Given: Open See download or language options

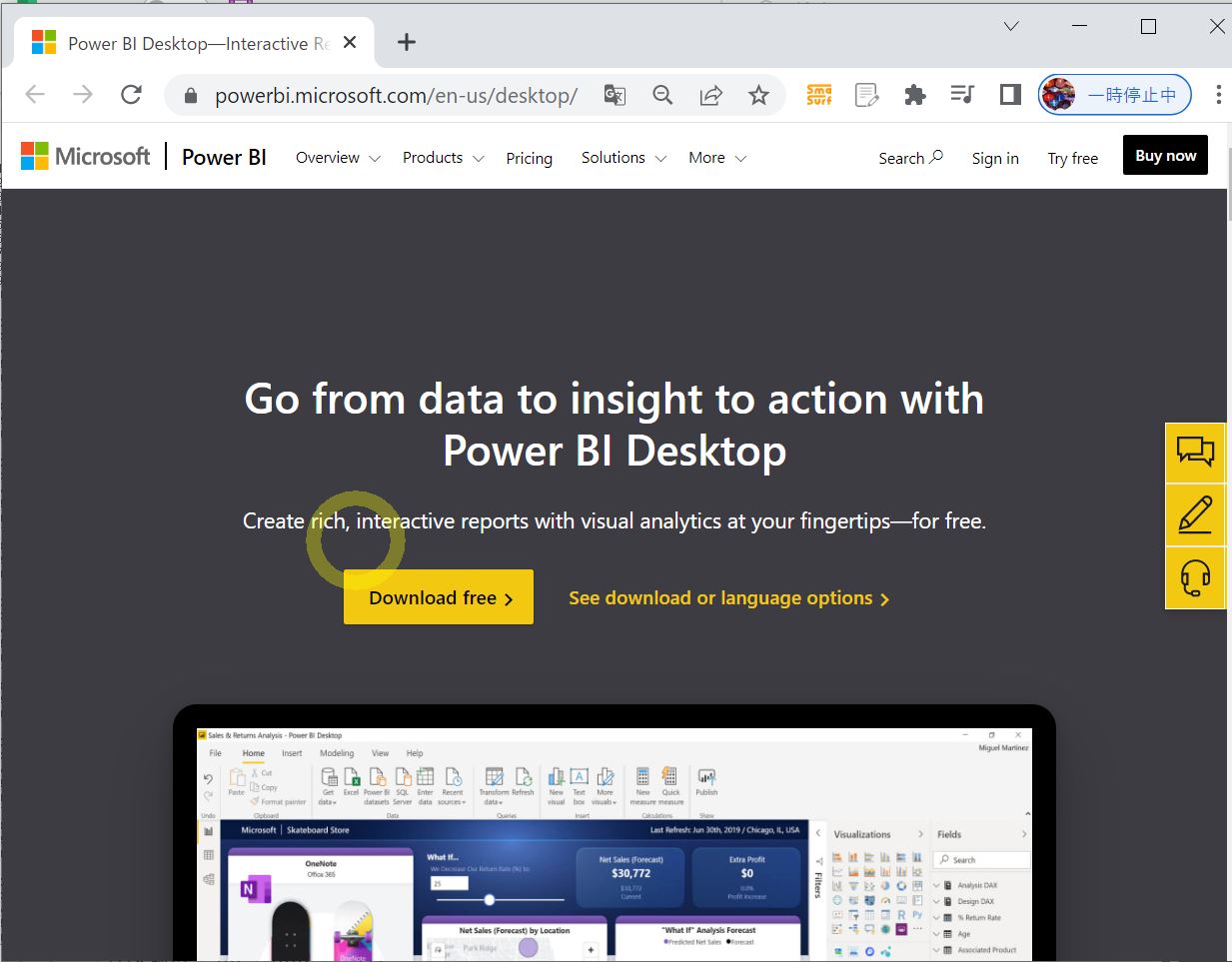Looking at the screenshot, I should coord(728,598).
